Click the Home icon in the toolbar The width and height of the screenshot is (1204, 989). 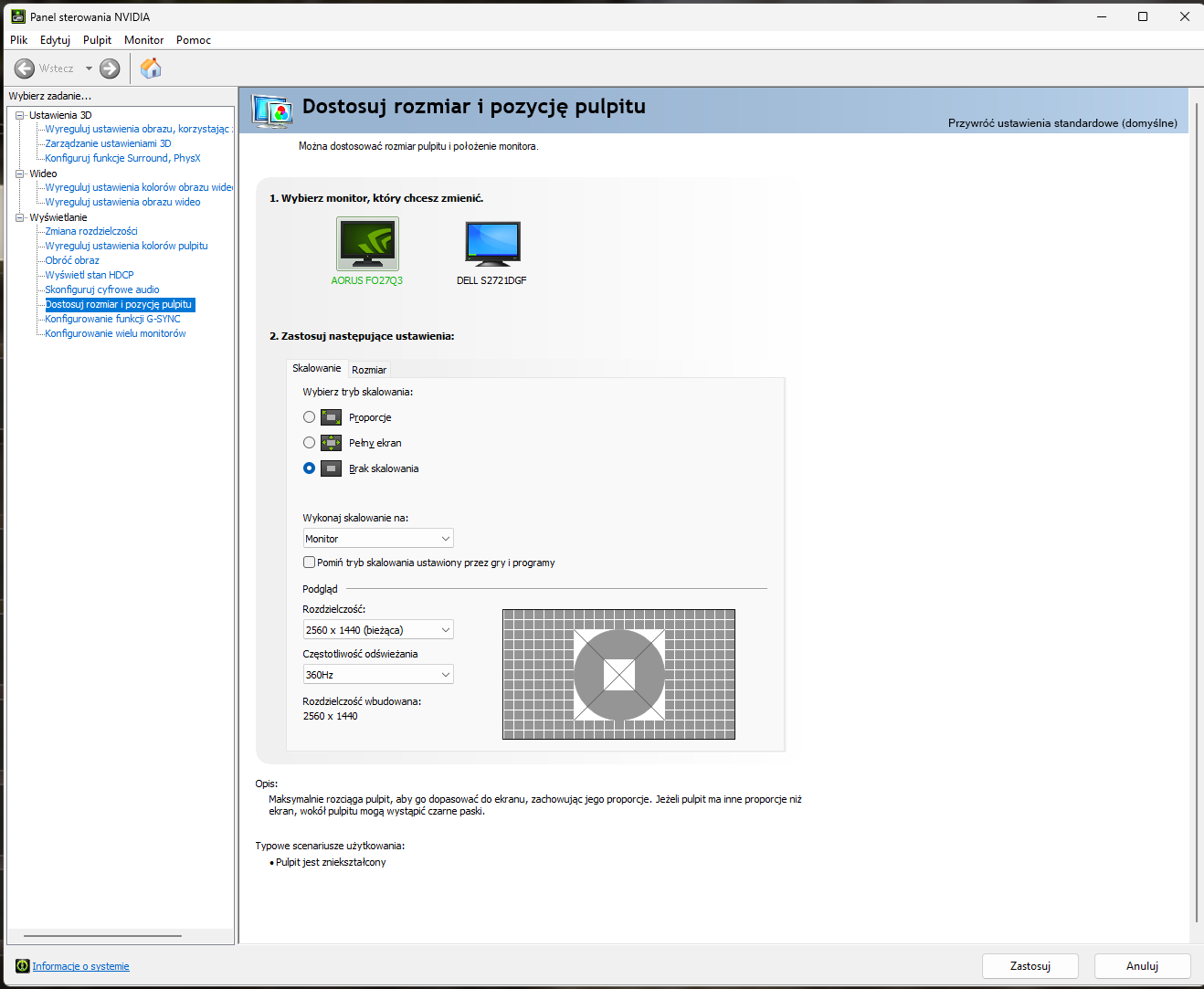151,68
